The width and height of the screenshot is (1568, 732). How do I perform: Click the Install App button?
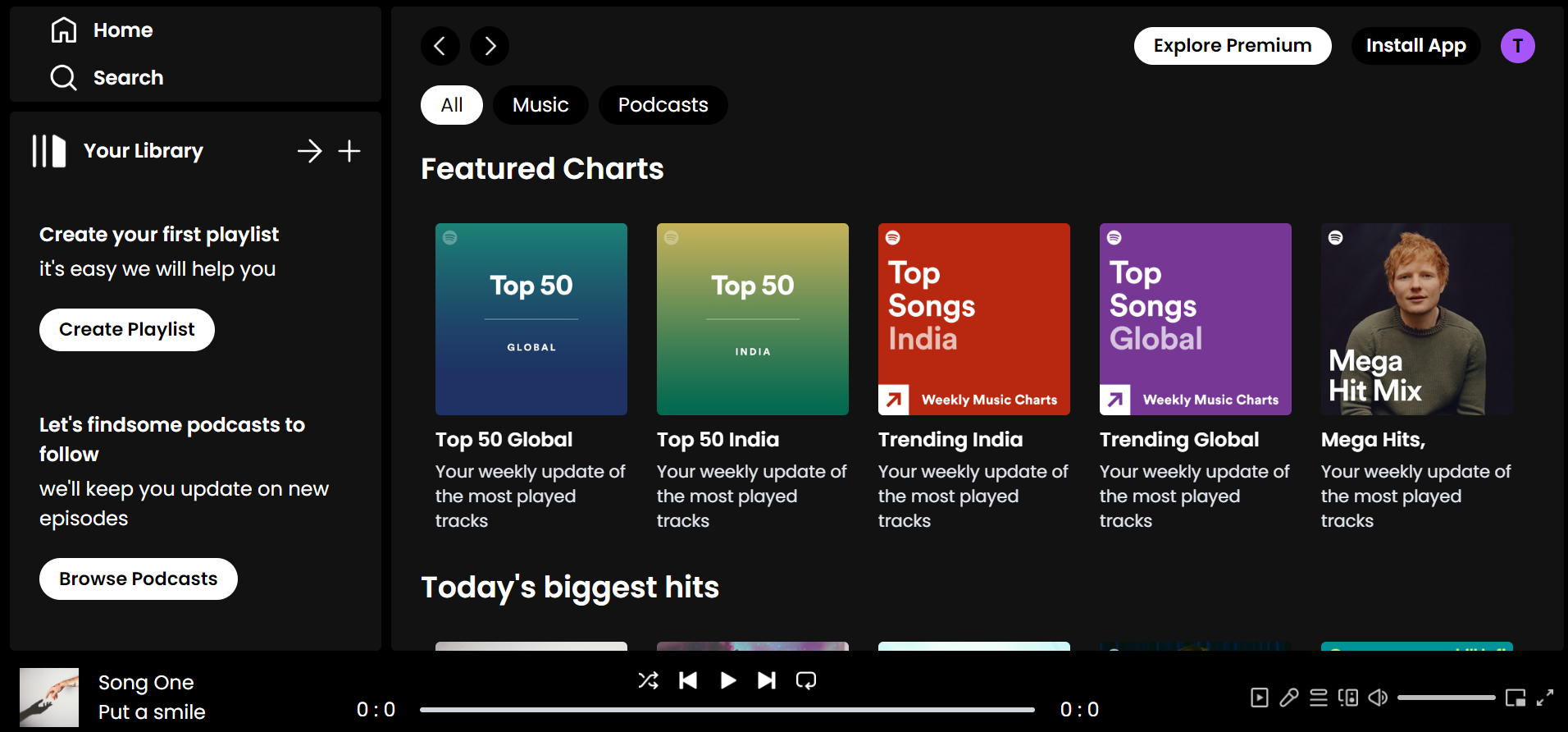(x=1416, y=46)
